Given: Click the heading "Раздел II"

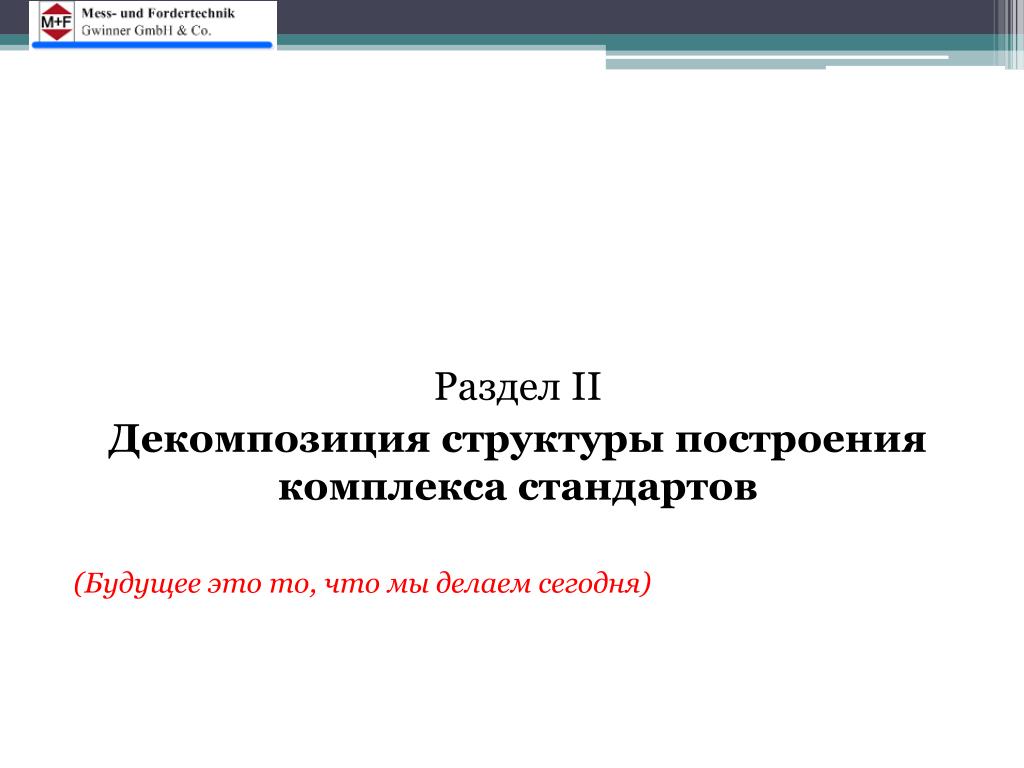Looking at the screenshot, I should [x=517, y=387].
